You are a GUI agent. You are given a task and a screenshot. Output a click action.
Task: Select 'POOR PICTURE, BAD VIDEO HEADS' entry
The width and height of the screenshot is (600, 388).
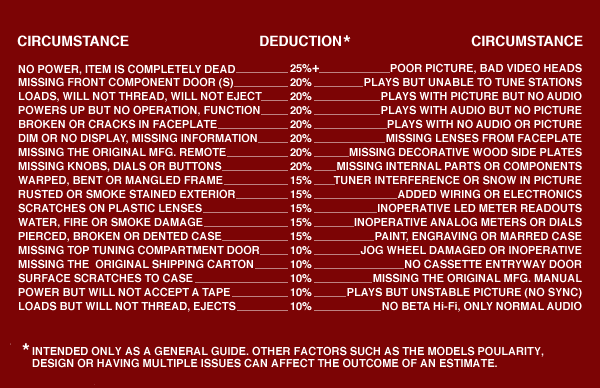[x=486, y=68]
